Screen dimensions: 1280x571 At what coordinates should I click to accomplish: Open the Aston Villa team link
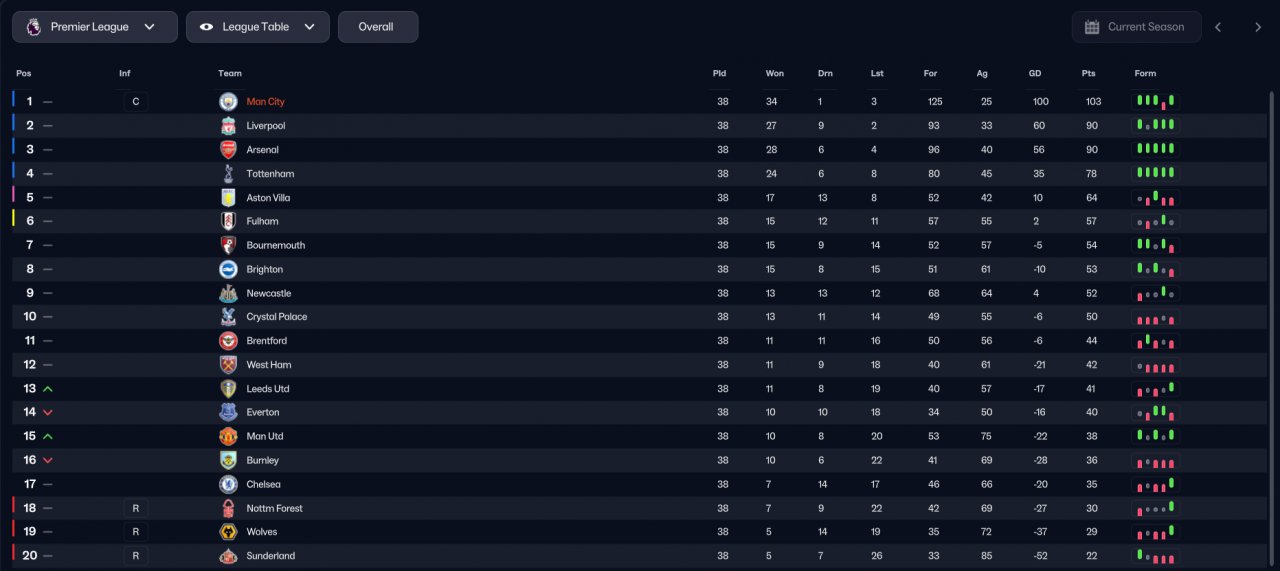[268, 198]
